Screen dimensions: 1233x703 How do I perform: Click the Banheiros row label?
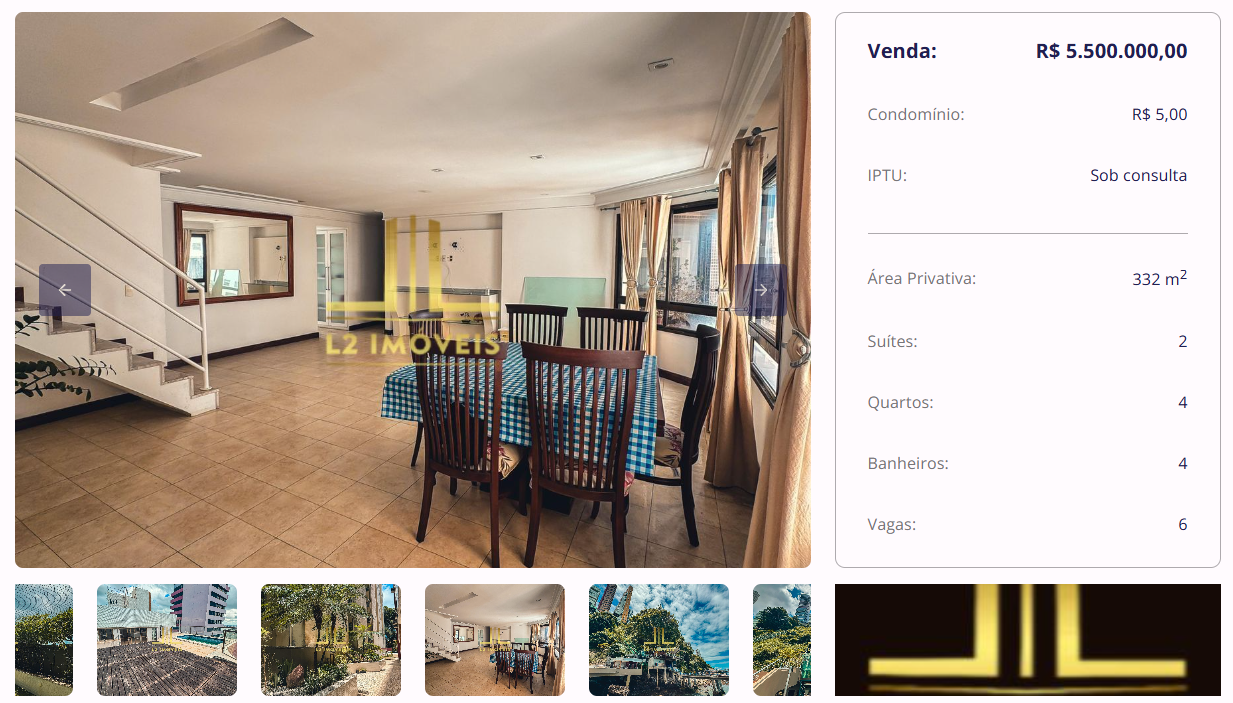[908, 463]
